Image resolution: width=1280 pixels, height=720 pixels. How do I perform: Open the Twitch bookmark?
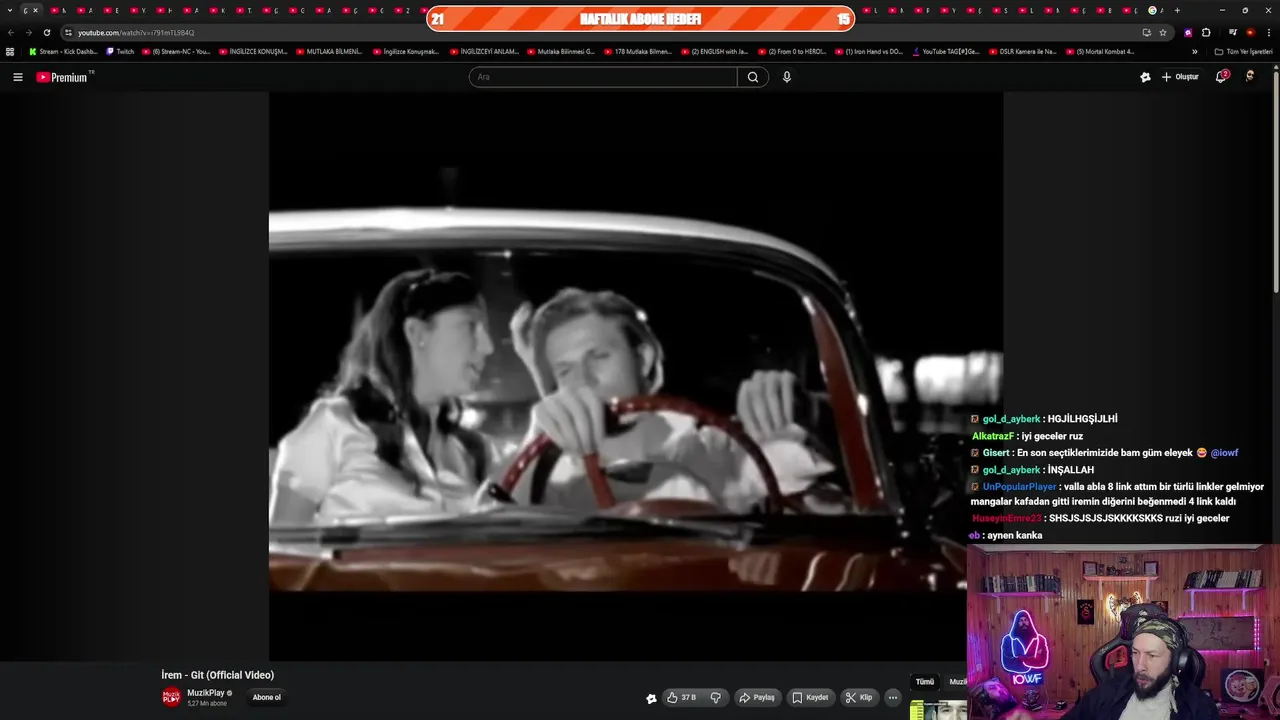pos(120,51)
